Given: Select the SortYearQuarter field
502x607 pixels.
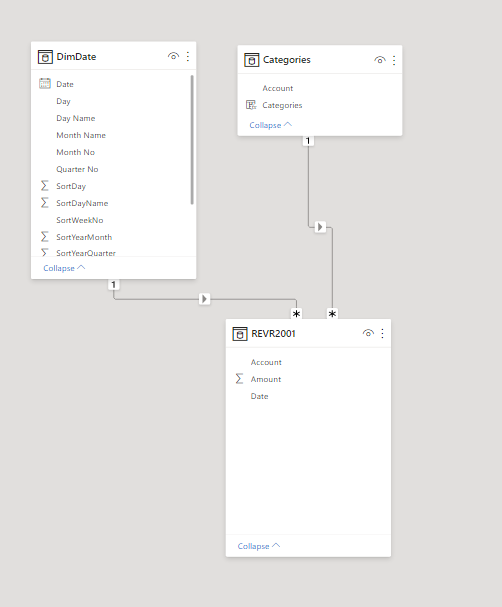Looking at the screenshot, I should point(86,253).
